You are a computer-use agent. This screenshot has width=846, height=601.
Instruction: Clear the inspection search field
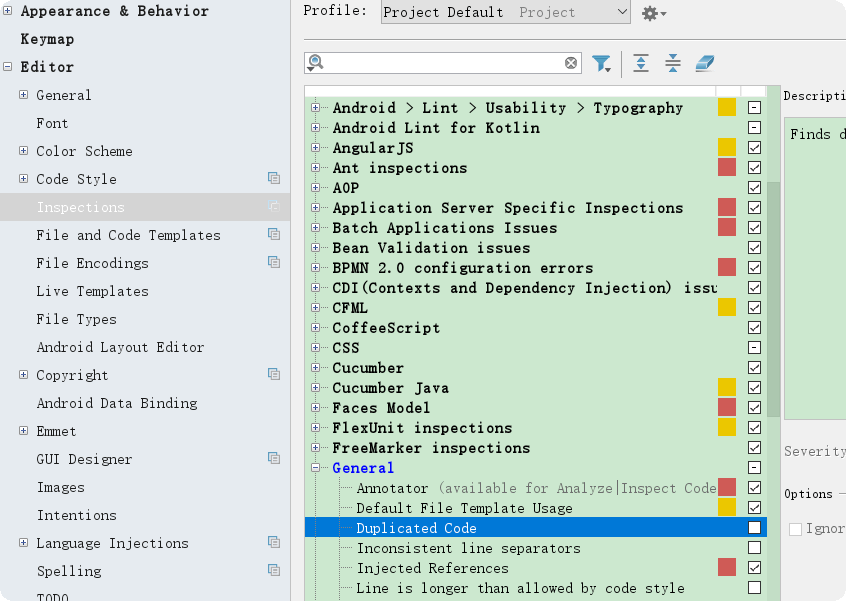571,63
